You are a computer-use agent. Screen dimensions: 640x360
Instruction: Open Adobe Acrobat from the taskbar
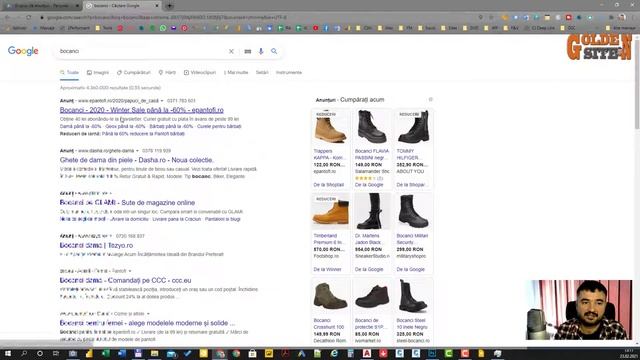285,353
